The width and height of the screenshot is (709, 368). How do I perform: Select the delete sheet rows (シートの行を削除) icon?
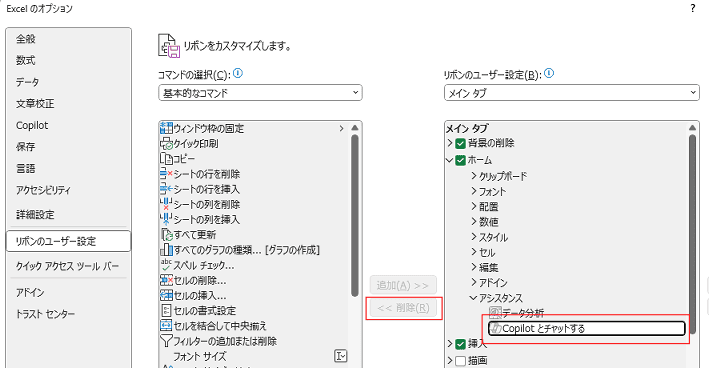(x=166, y=174)
